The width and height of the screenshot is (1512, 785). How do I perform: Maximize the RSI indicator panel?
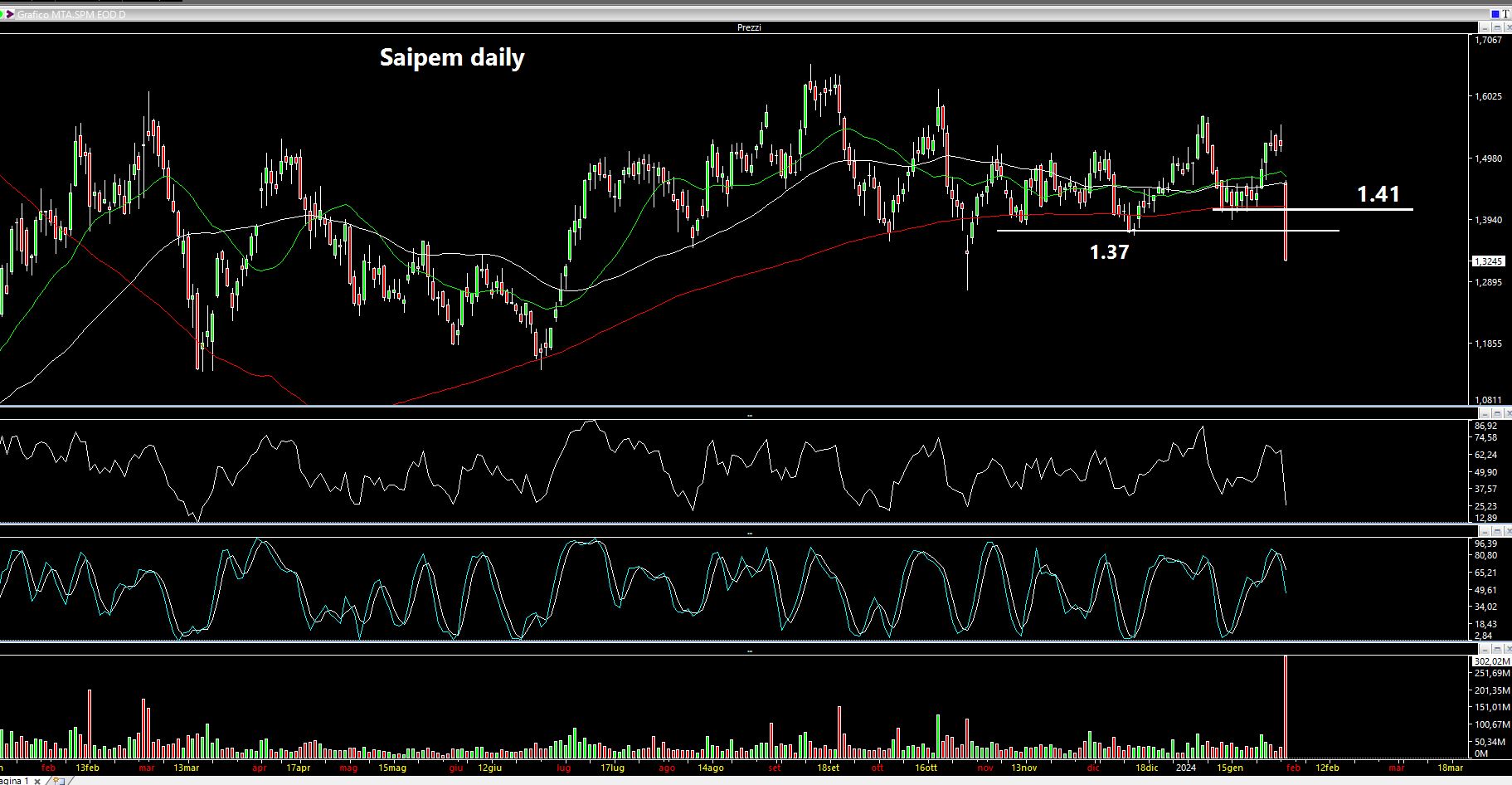1497,413
